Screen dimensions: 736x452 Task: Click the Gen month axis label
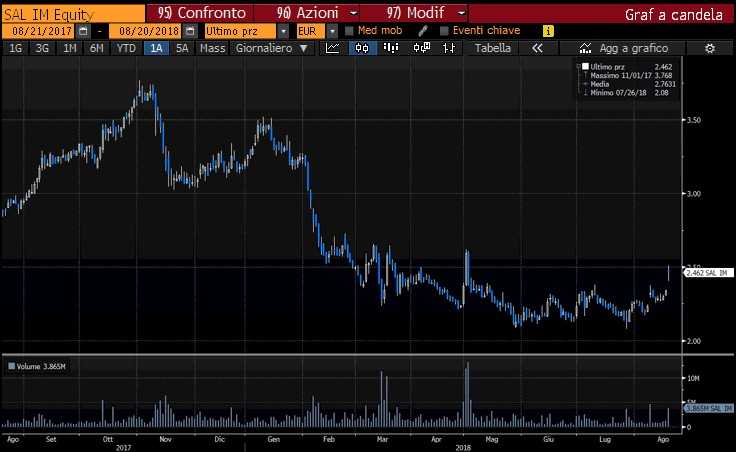click(x=274, y=439)
